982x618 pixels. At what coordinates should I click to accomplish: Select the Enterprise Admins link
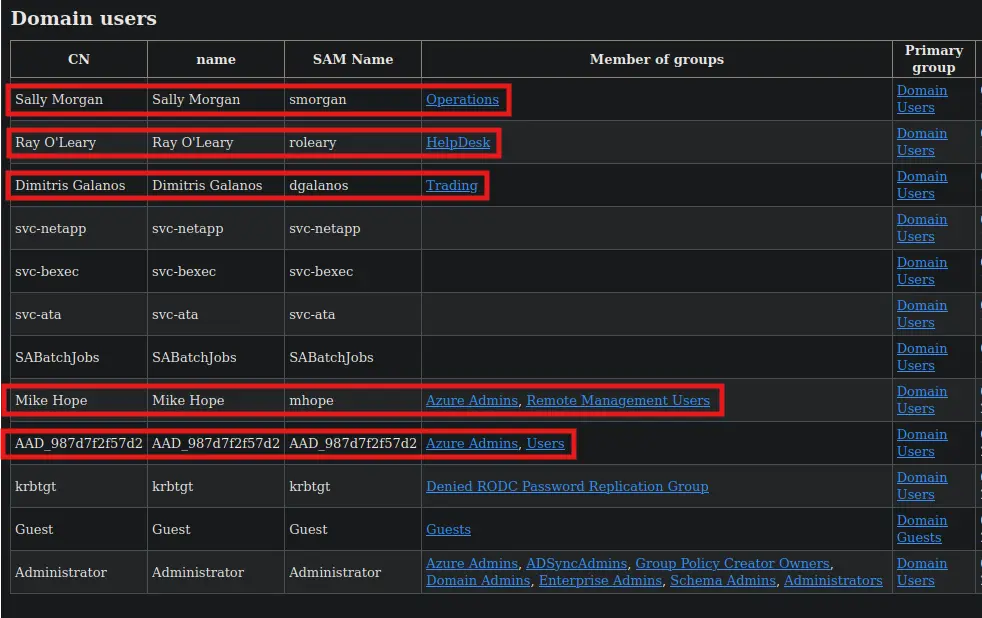[x=600, y=581]
